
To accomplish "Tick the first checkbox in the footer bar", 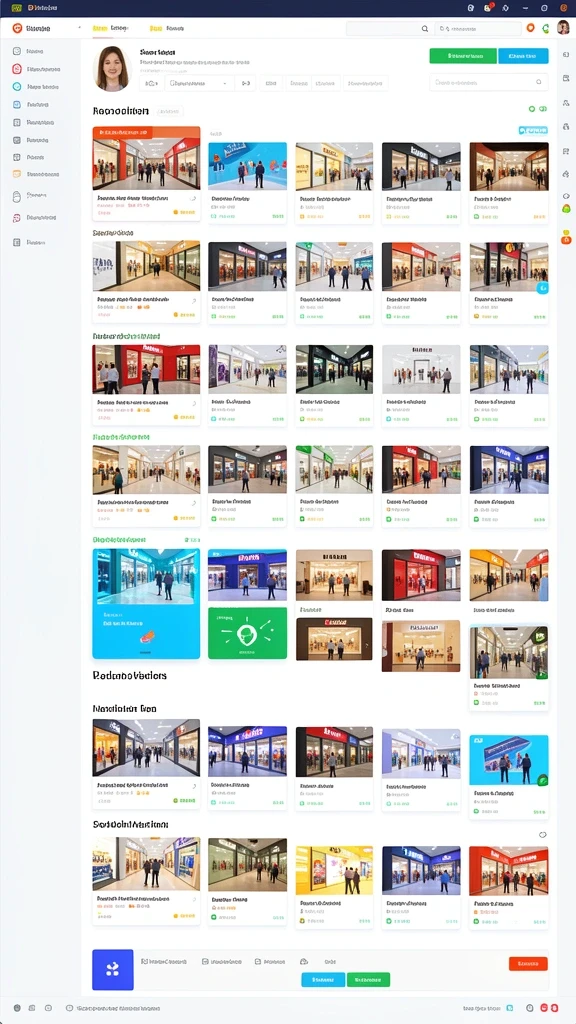I will pos(144,961).
